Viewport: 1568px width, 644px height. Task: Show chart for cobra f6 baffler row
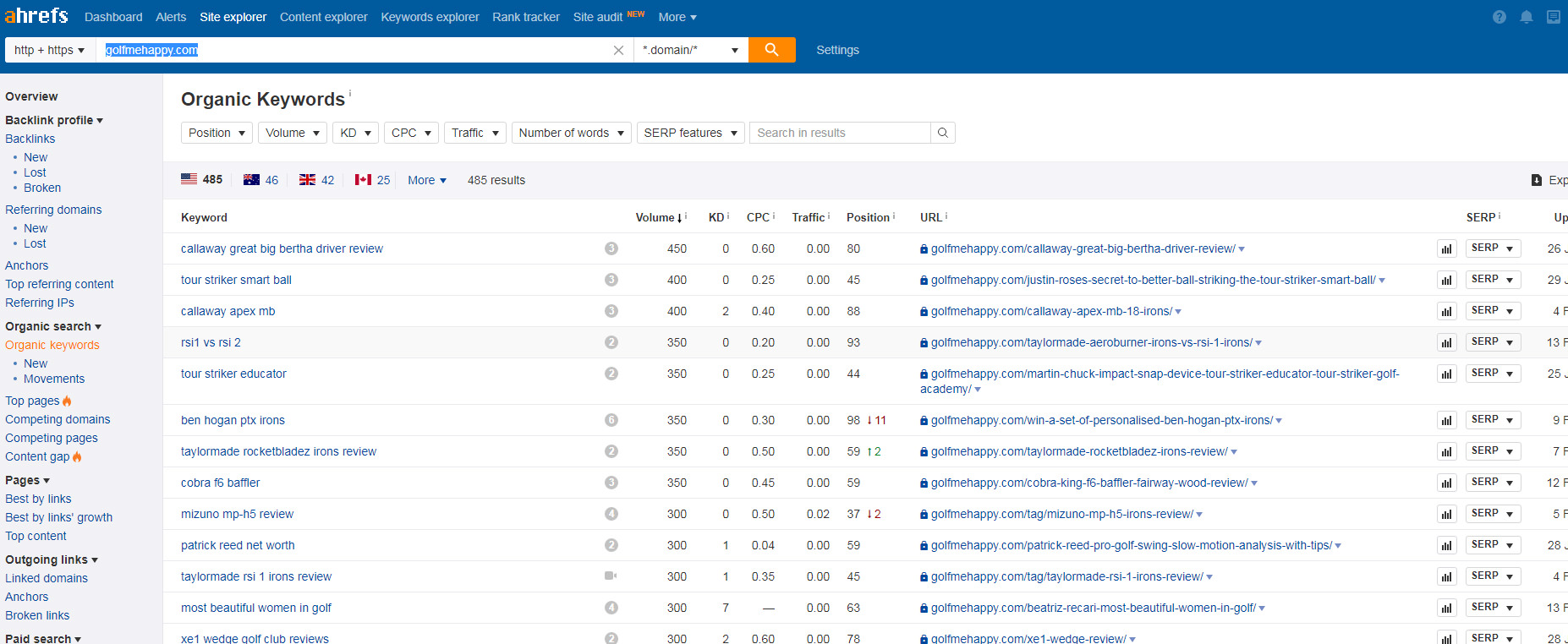pos(1447,483)
